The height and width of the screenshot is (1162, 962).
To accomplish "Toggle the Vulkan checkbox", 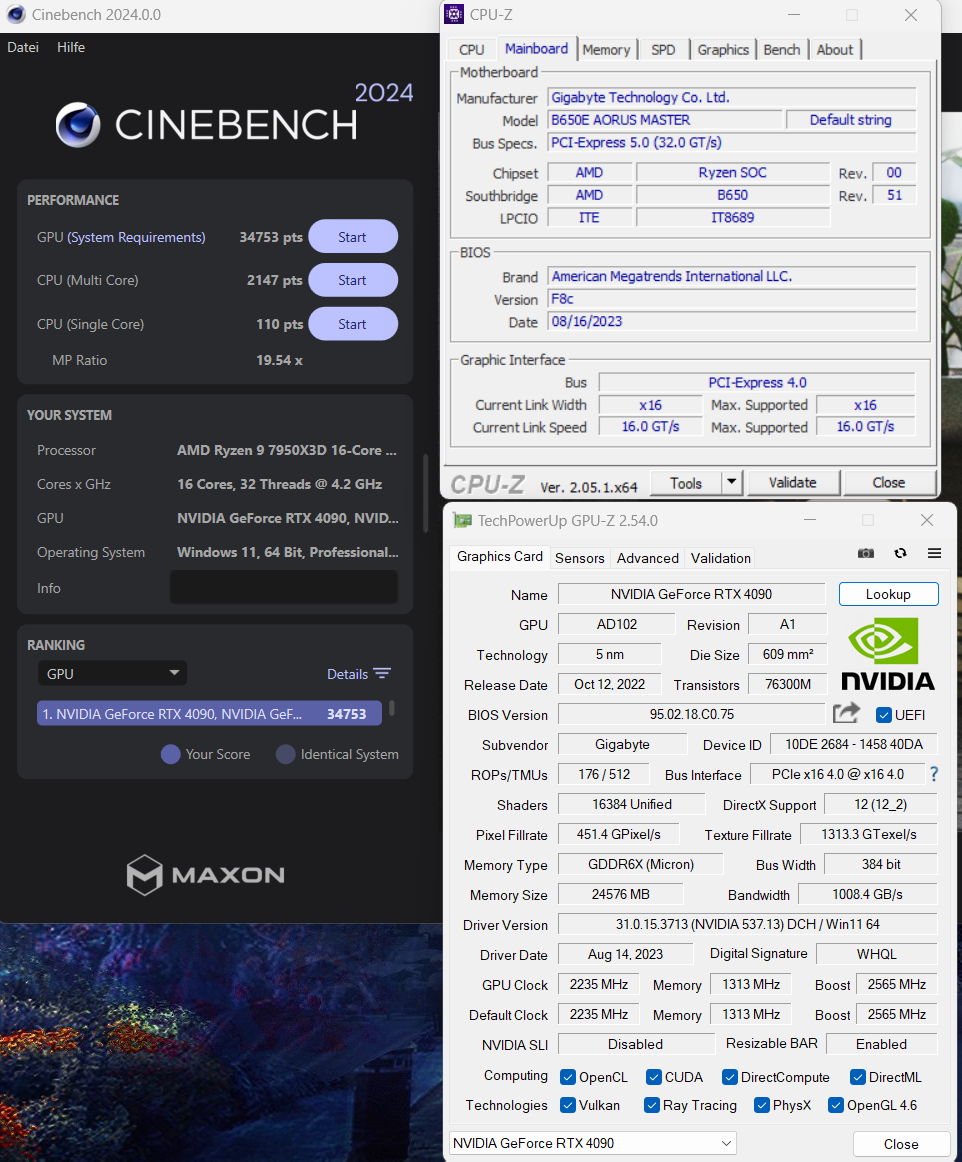I will pyautogui.click(x=568, y=1105).
